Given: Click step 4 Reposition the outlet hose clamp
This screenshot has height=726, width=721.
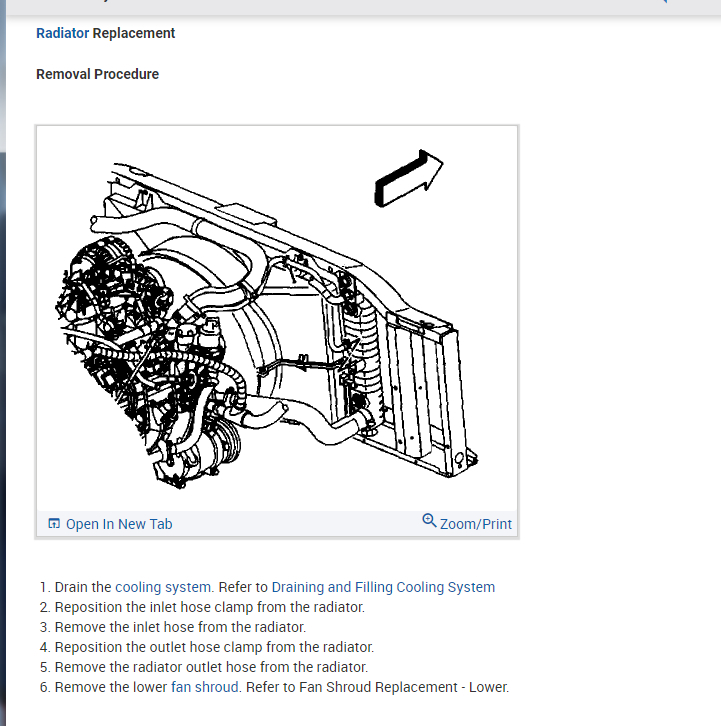Looking at the screenshot, I should [214, 647].
